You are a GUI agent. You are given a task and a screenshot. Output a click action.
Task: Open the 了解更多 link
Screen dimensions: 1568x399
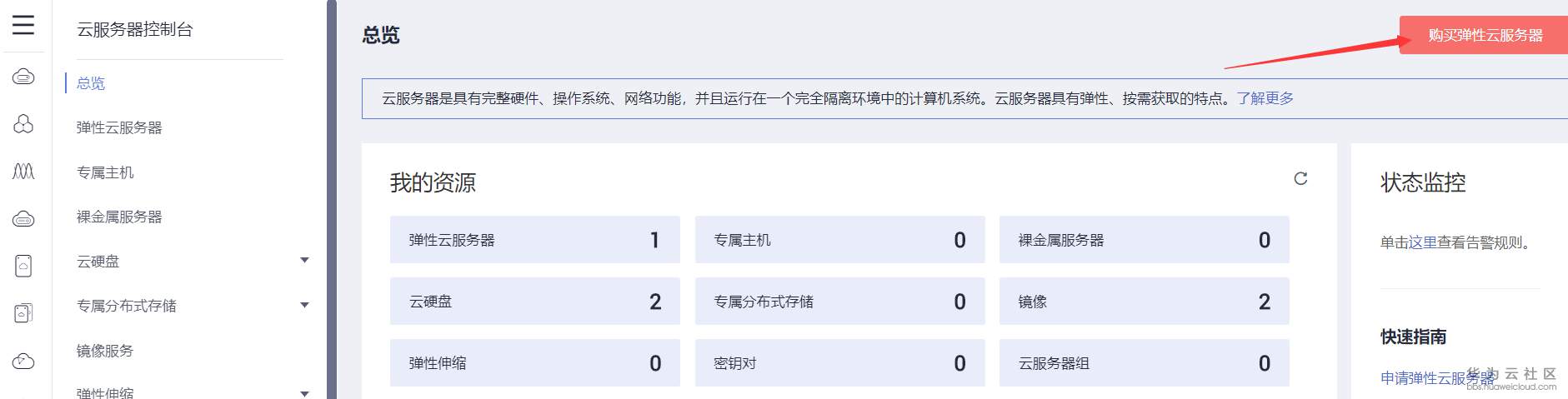pos(1265,98)
